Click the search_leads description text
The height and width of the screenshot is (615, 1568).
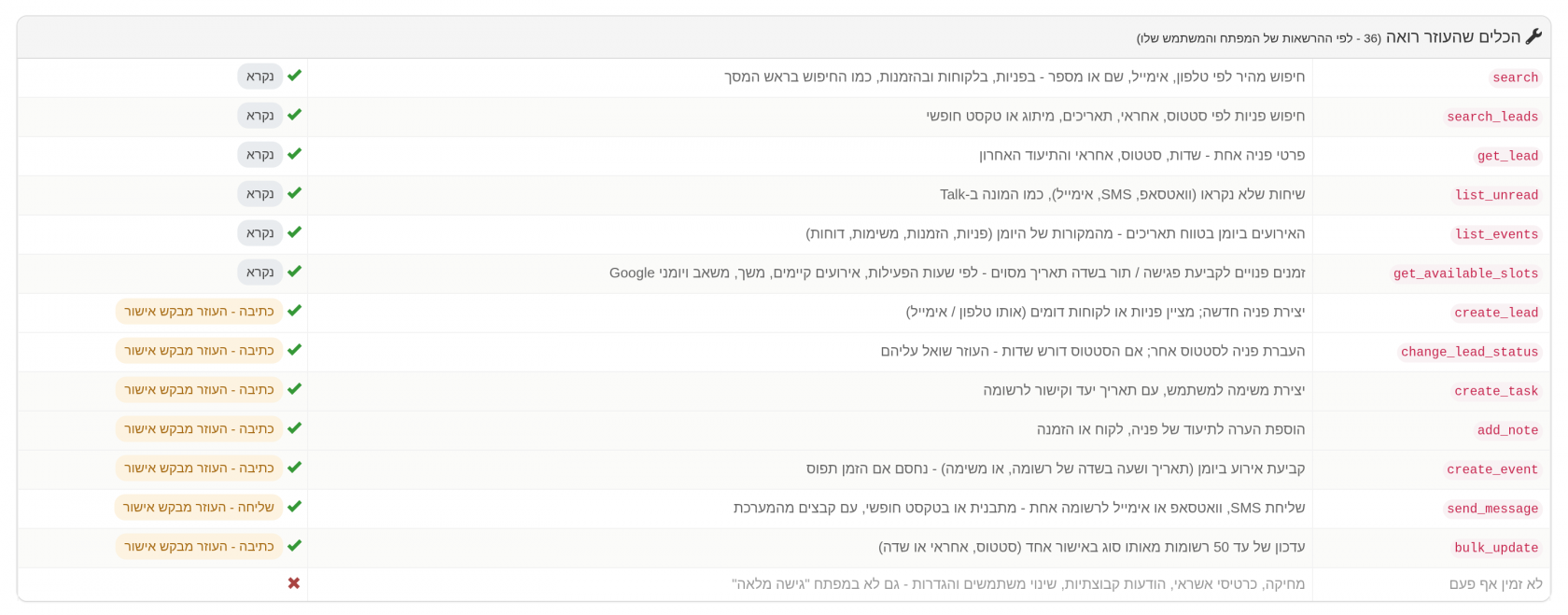(x=1115, y=116)
